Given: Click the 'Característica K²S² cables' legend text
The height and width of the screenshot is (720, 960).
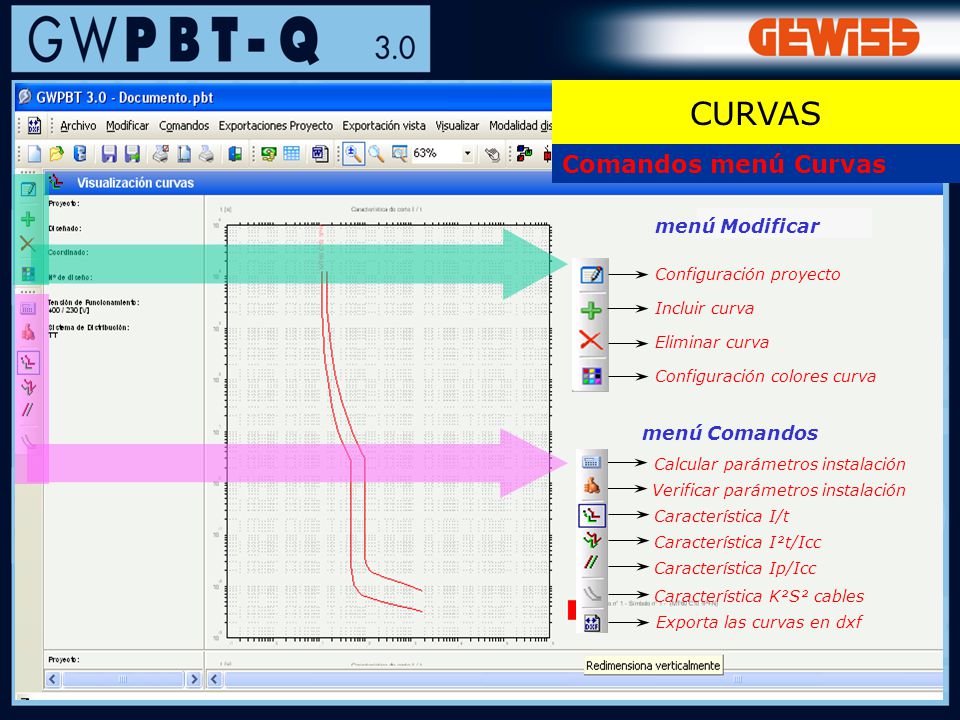Looking at the screenshot, I should click(x=759, y=596).
